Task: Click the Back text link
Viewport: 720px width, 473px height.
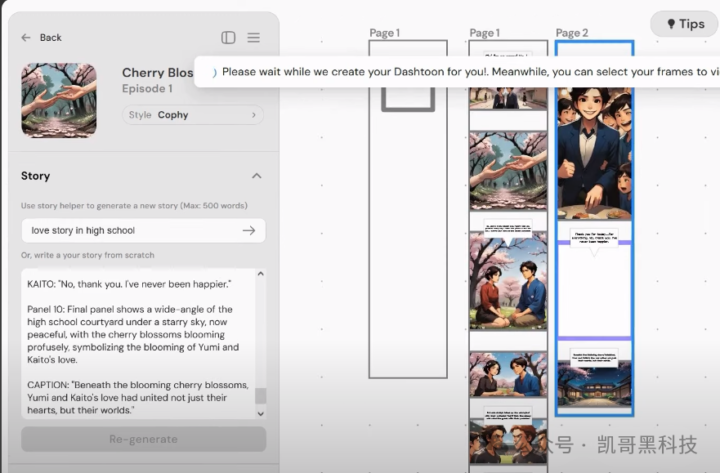Action: click(x=51, y=37)
